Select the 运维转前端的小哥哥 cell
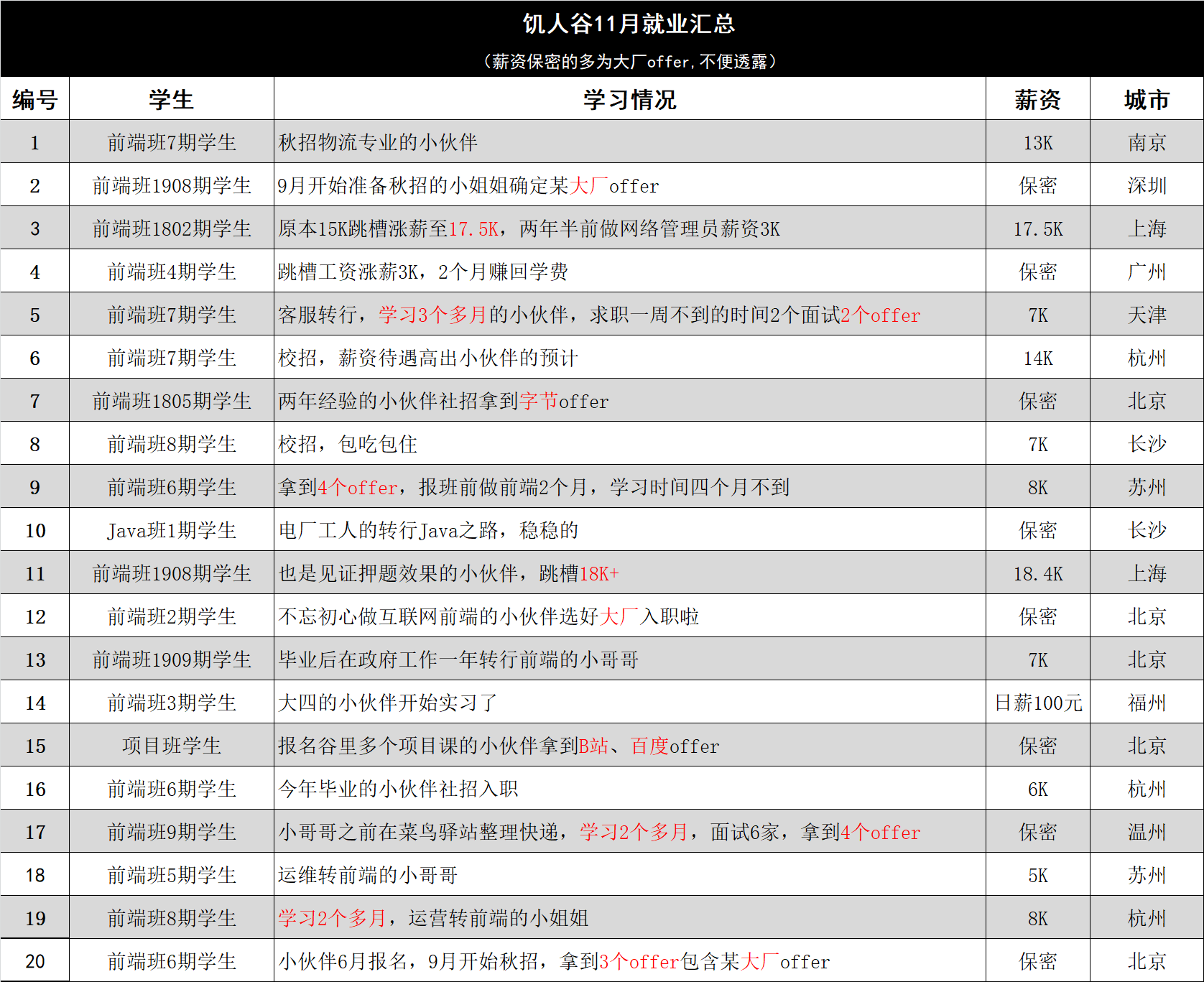The image size is (1204, 982). pos(630,875)
